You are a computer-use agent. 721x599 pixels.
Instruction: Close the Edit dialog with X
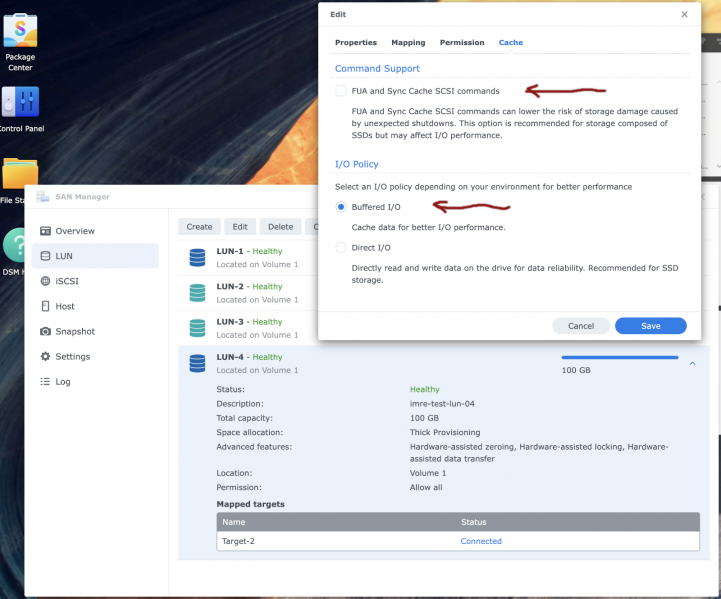684,14
